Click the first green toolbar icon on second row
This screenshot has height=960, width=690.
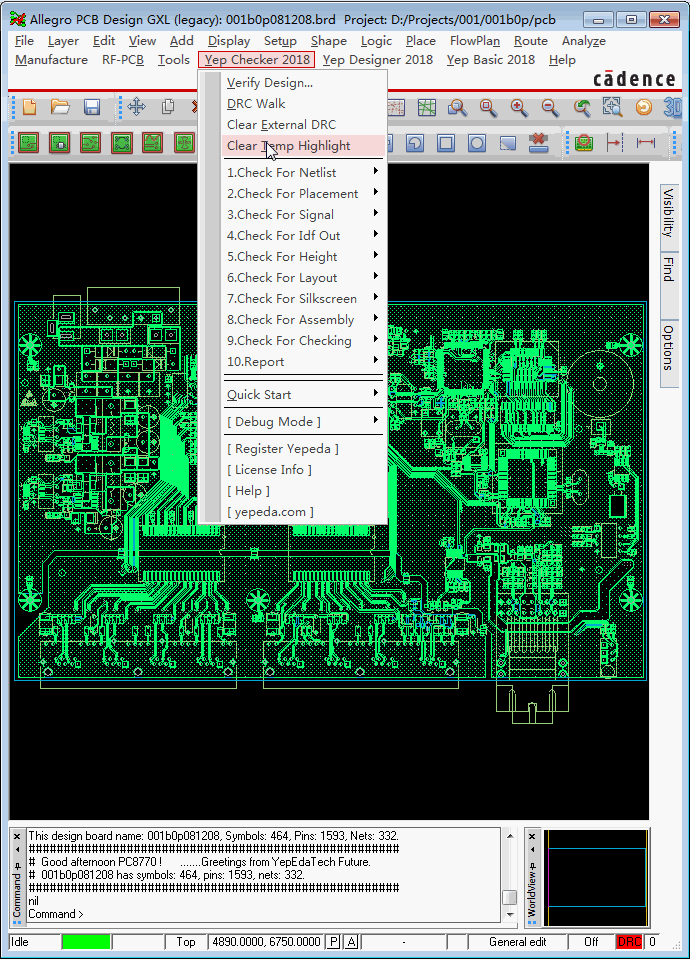(x=28, y=143)
